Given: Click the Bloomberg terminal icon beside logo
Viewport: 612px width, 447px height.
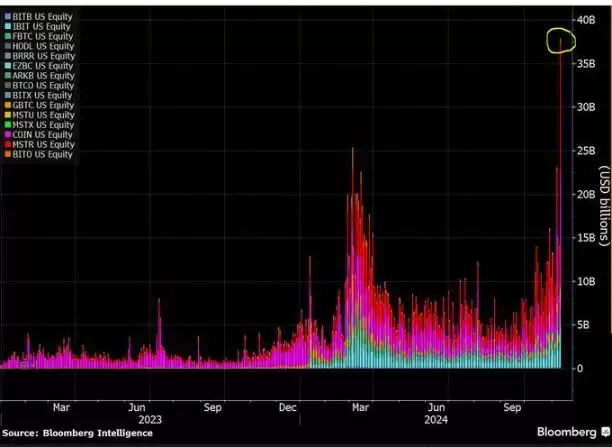Looking at the screenshot, I should click(x=599, y=433).
